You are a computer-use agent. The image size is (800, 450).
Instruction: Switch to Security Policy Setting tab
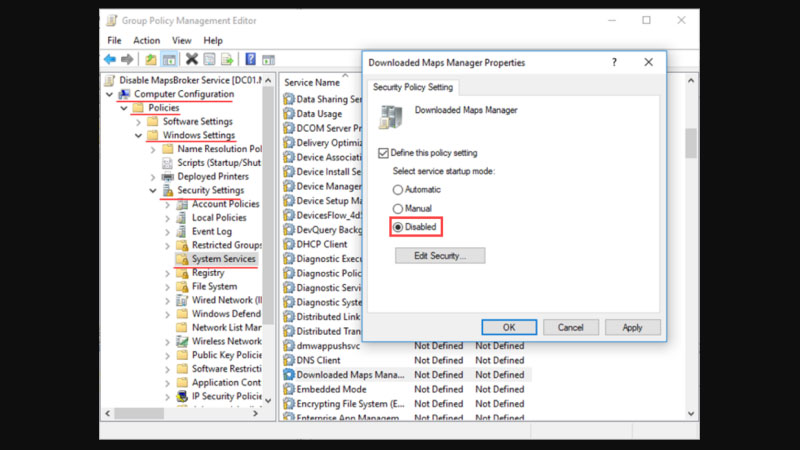[413, 87]
